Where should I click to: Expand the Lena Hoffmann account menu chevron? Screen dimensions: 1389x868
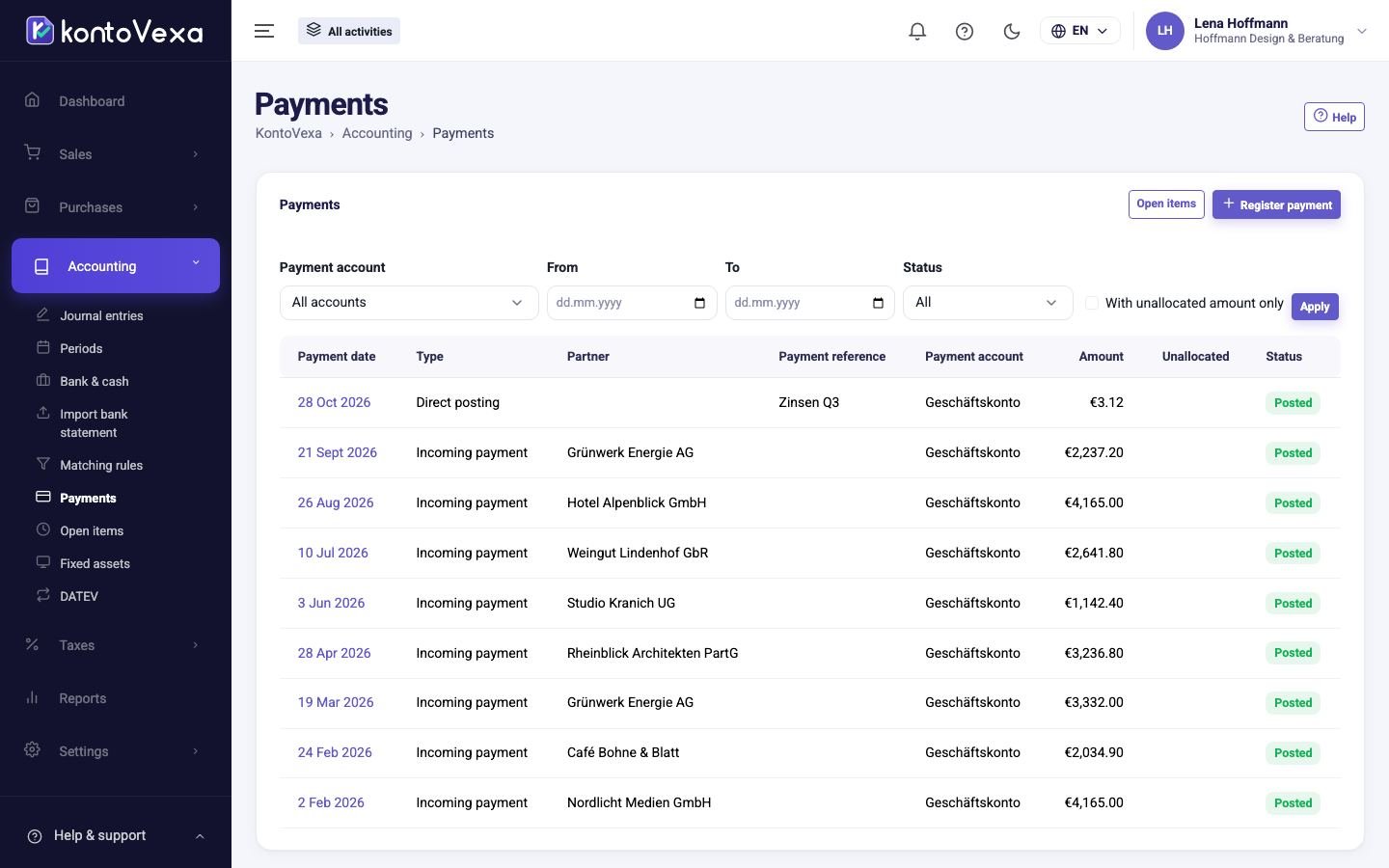tap(1362, 31)
